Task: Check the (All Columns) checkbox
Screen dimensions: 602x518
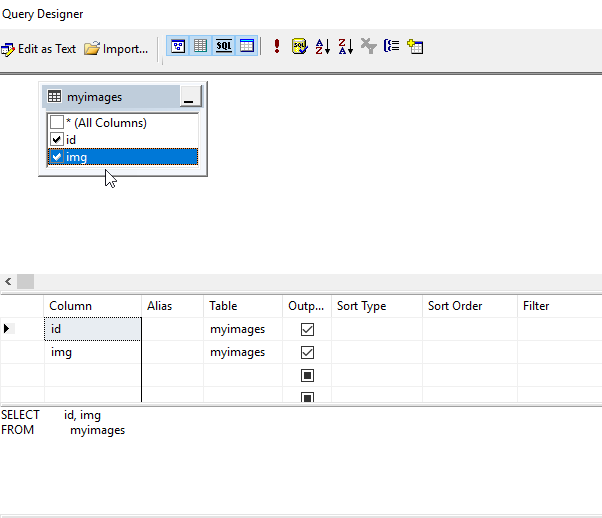Action: [x=57, y=123]
